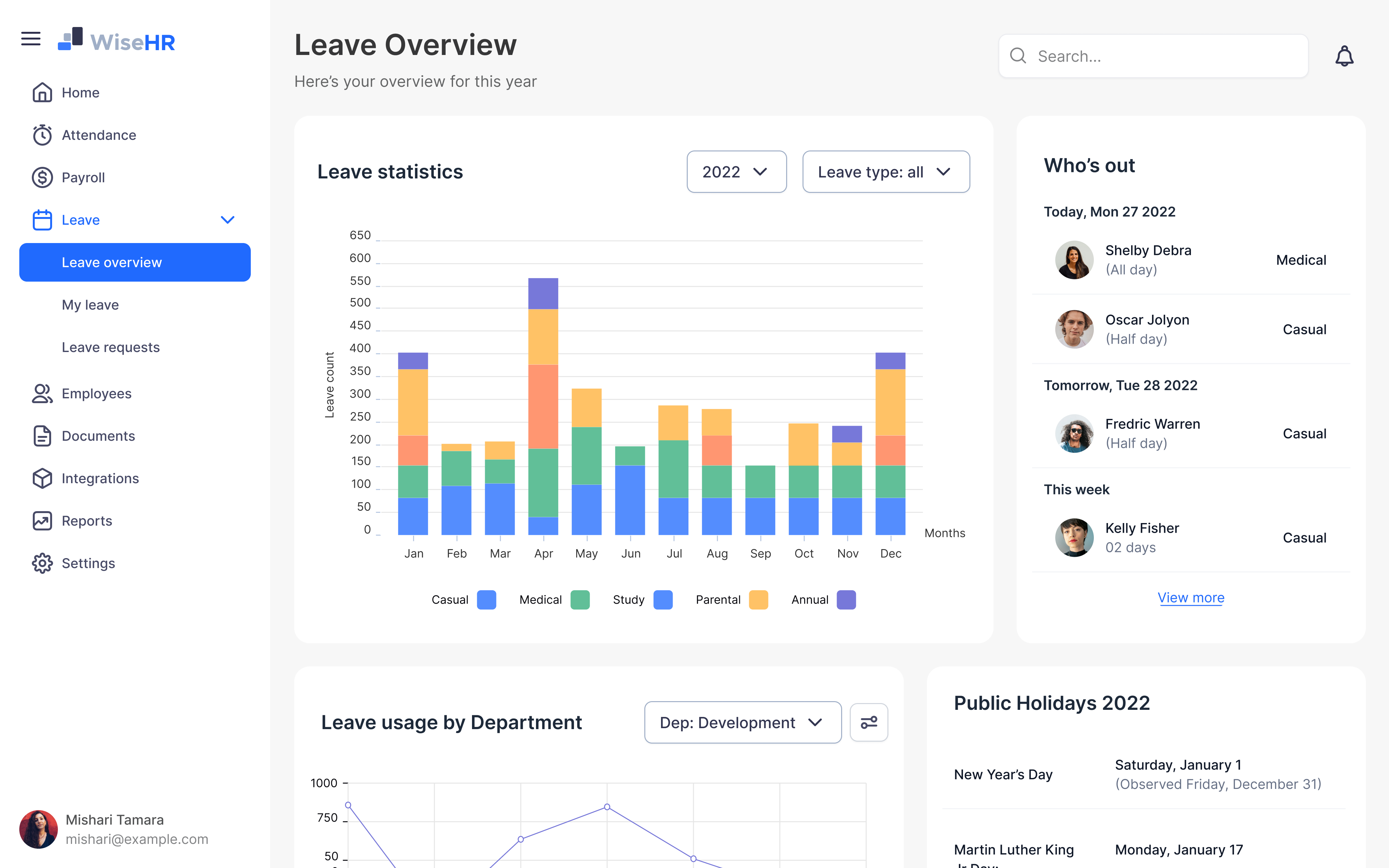Click Shelby Debra name

tap(1148, 250)
